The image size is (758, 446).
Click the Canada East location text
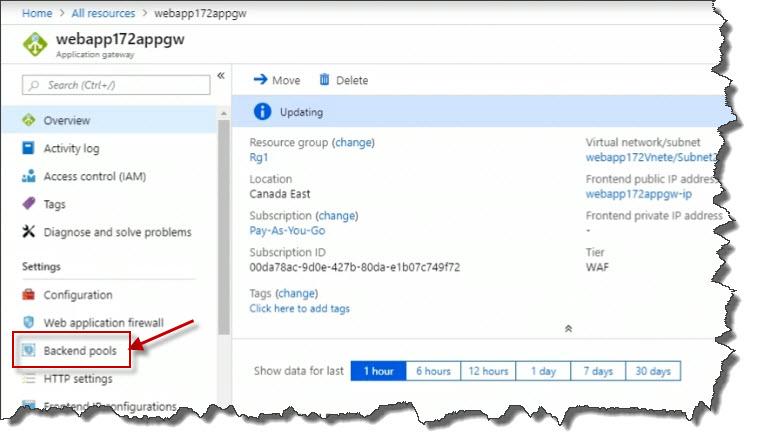(x=279, y=194)
